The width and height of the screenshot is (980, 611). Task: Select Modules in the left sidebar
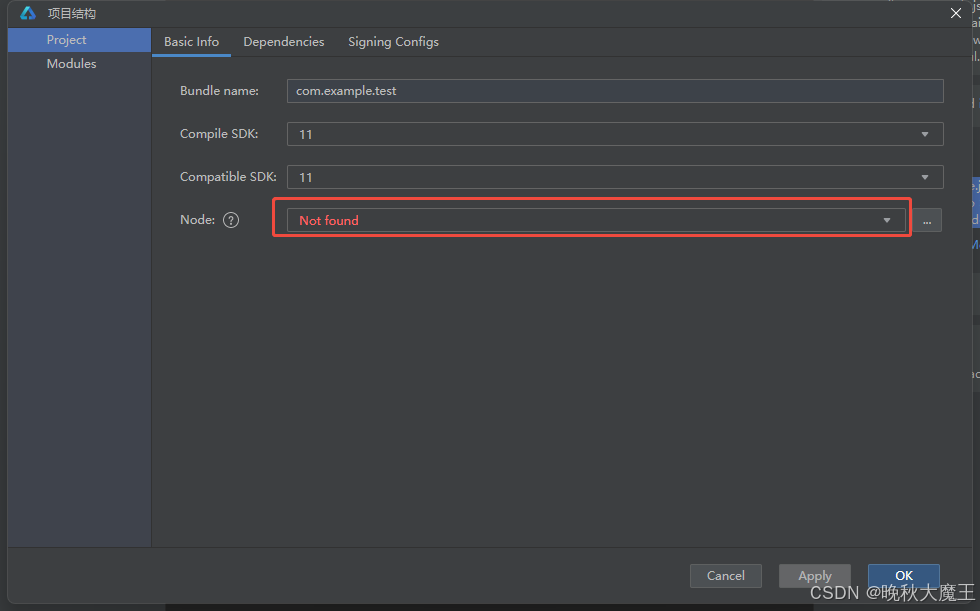[71, 63]
